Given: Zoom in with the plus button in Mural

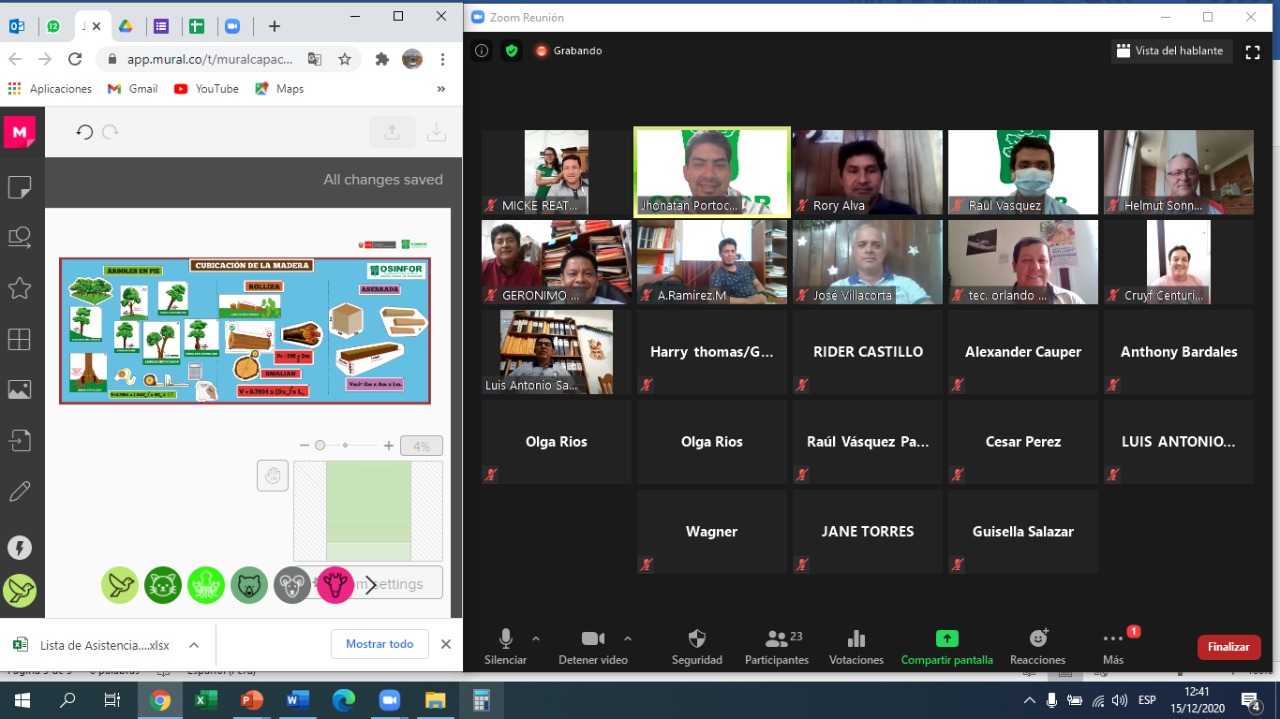Looking at the screenshot, I should click(389, 446).
